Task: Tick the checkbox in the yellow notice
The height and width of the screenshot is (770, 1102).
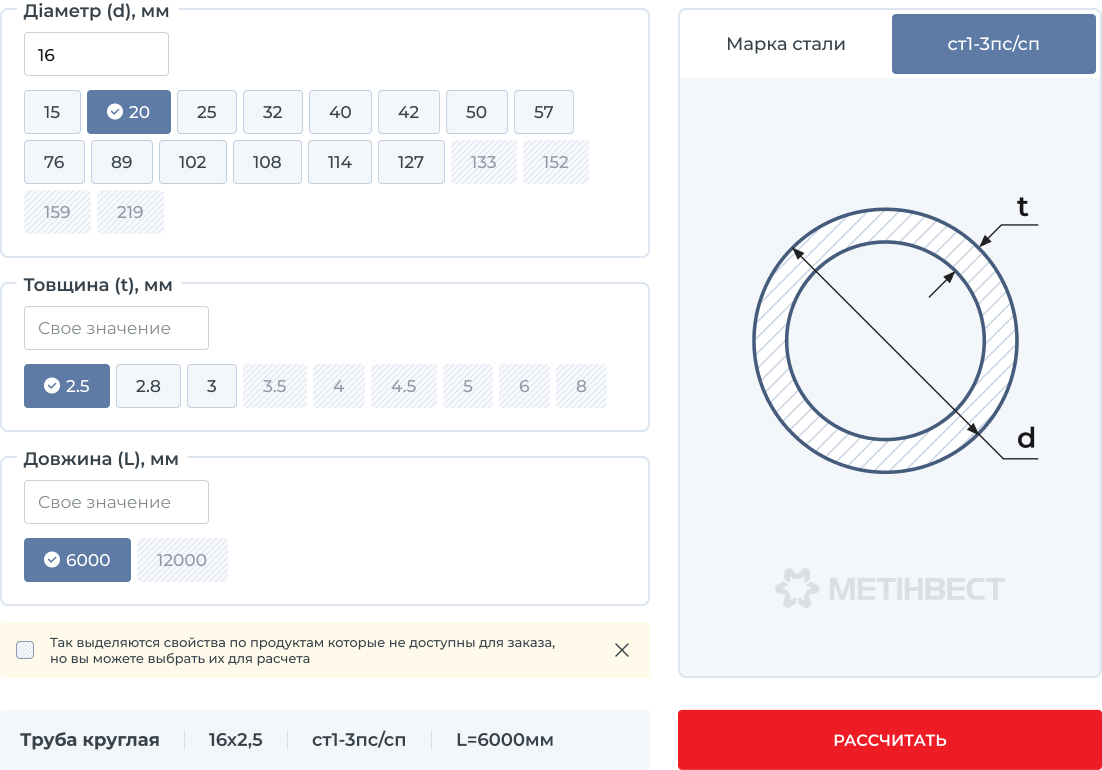Action: coord(25,650)
